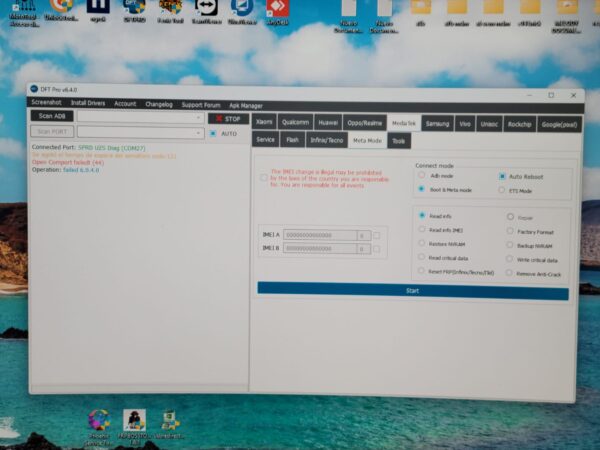Open the Phoenix Service Tool desktop icon
Image resolution: width=600 pixels, height=450 pixels.
point(99,427)
